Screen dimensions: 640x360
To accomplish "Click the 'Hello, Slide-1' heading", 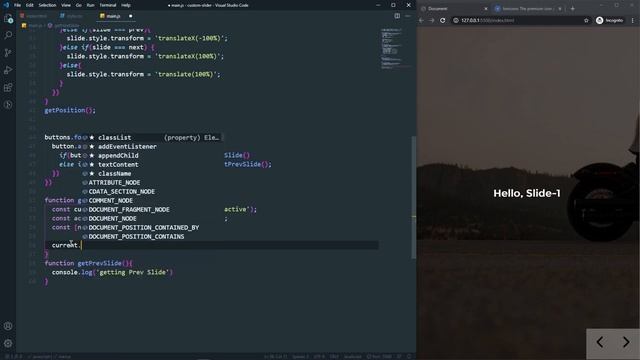I will [x=527, y=193].
